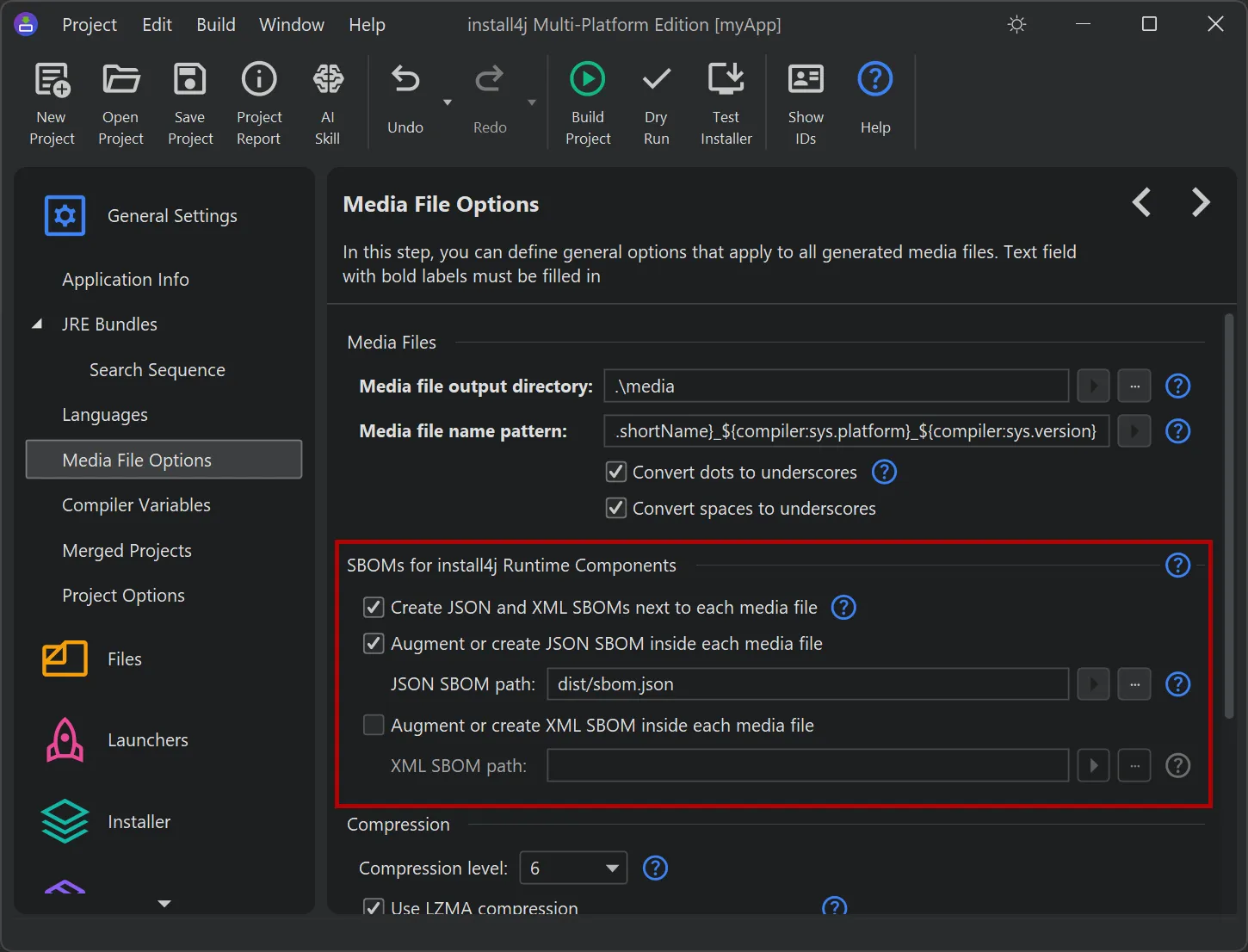1248x952 pixels.
Task: Open help for the SBOMs section header
Action: pos(1177,565)
